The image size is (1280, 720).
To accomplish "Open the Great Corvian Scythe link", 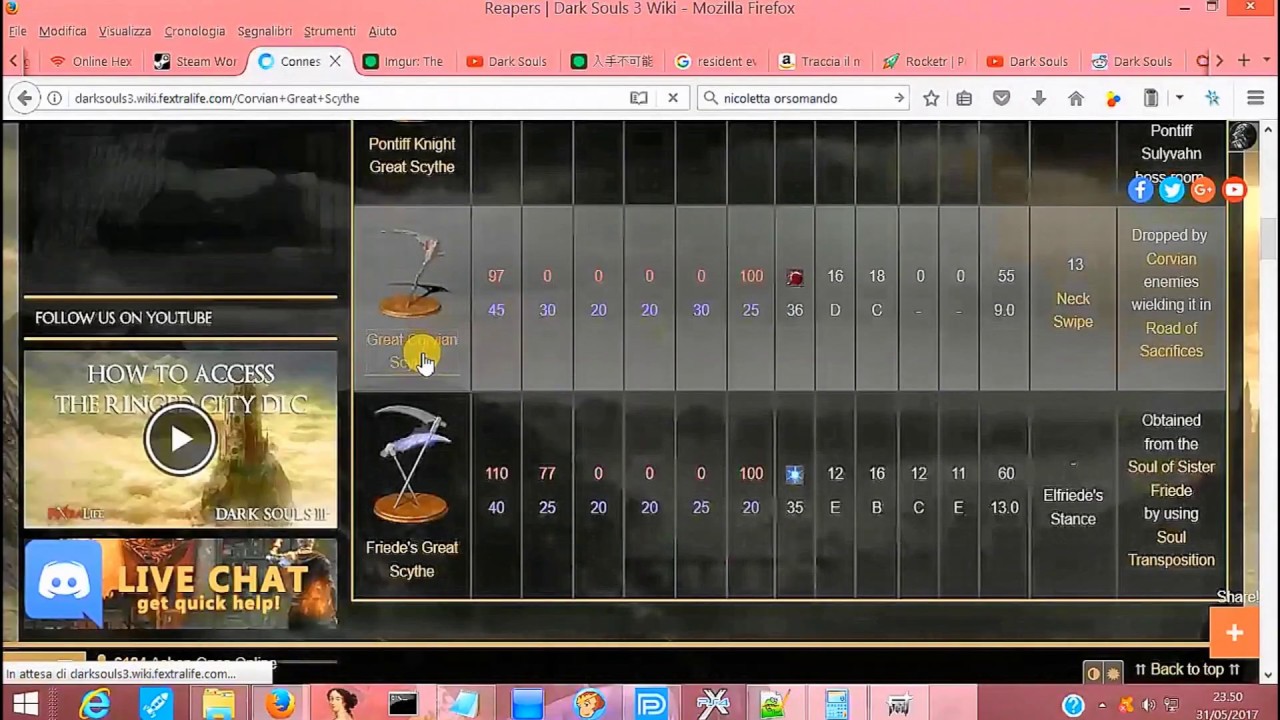I will coord(412,351).
